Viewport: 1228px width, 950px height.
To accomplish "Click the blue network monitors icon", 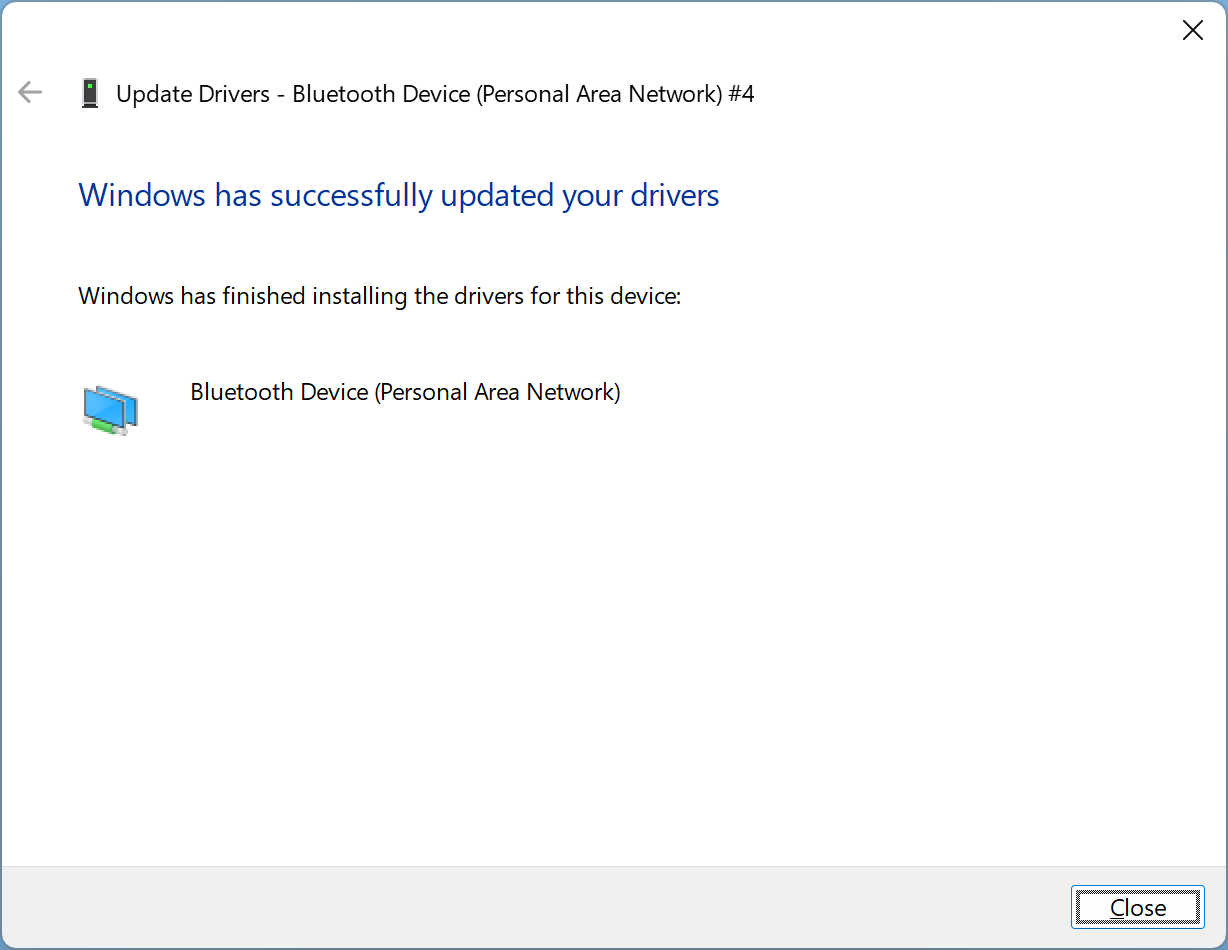I will click(x=110, y=410).
